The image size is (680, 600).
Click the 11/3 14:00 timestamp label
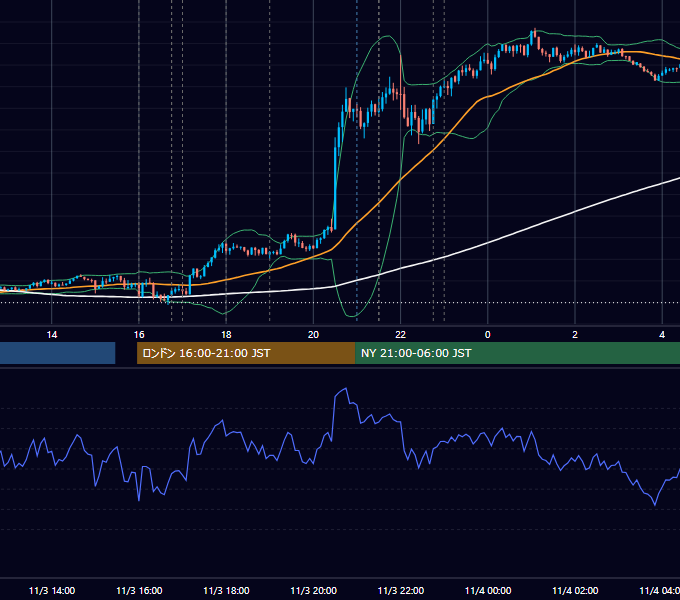(52, 590)
